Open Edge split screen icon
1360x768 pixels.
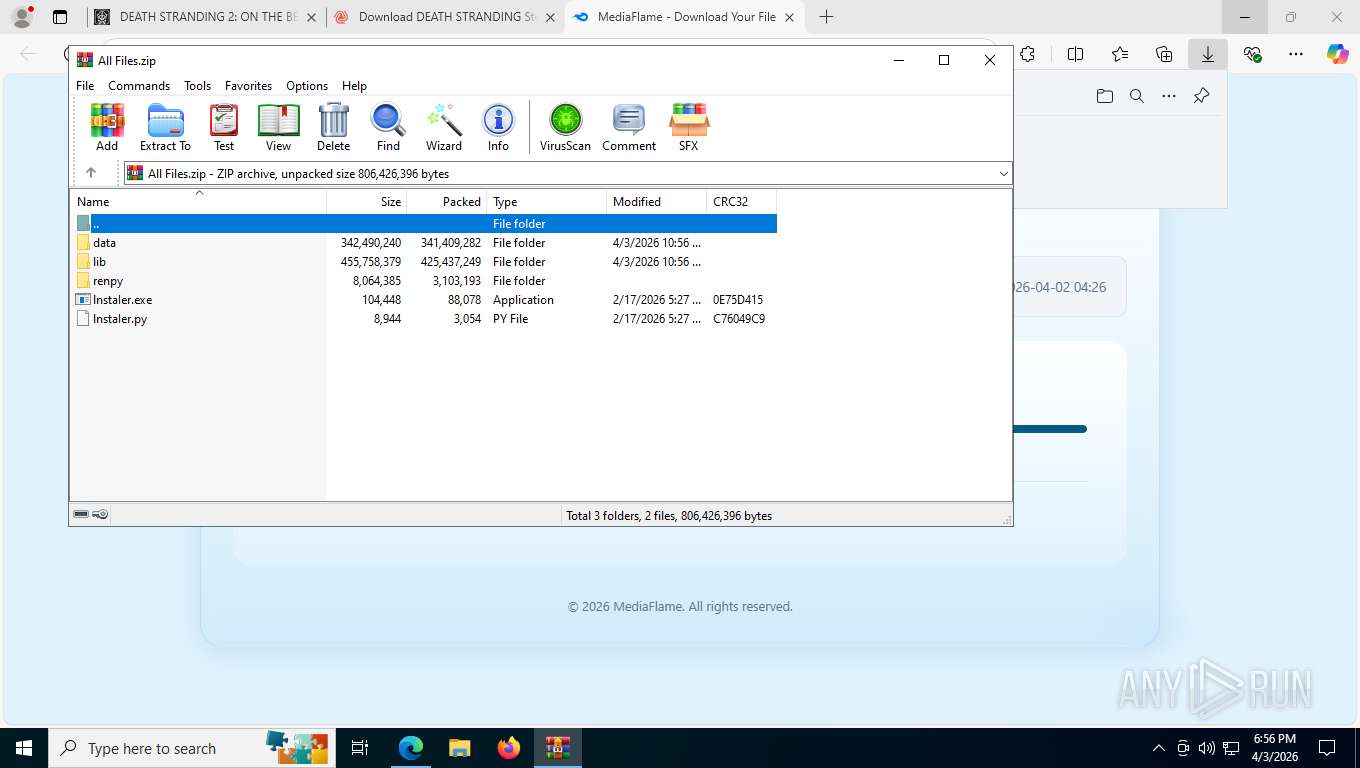tap(1076, 55)
